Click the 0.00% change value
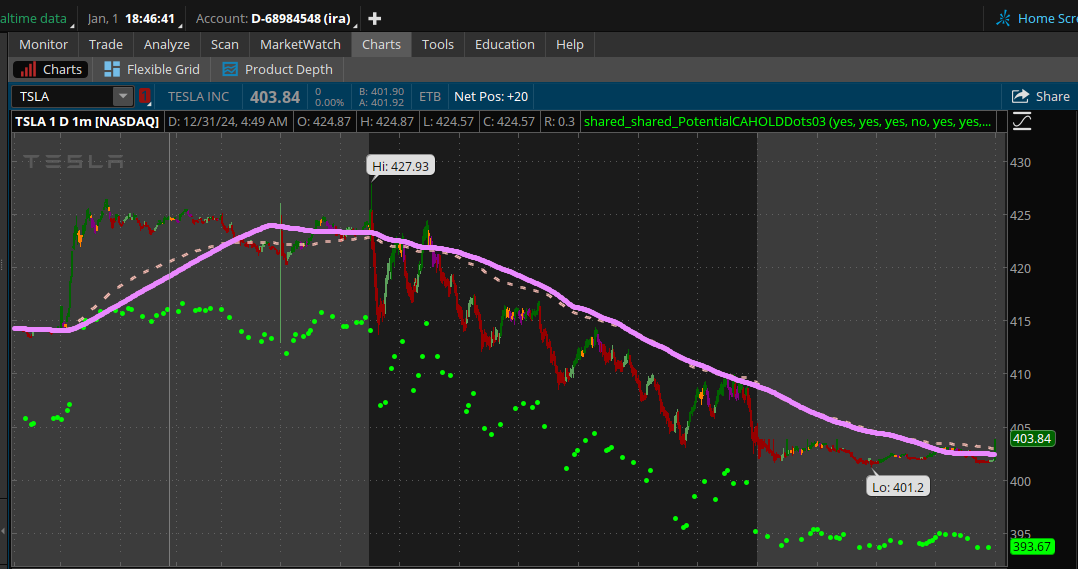 click(329, 102)
